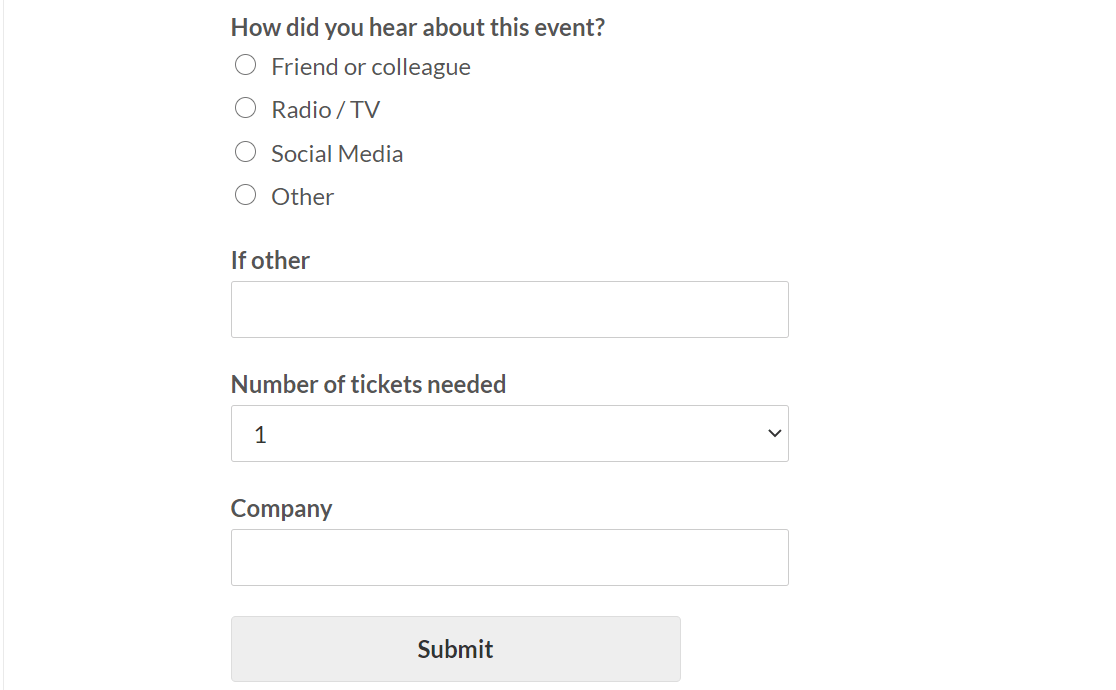Click the 'Other' option label text
The height and width of the screenshot is (690, 1116).
click(x=302, y=197)
